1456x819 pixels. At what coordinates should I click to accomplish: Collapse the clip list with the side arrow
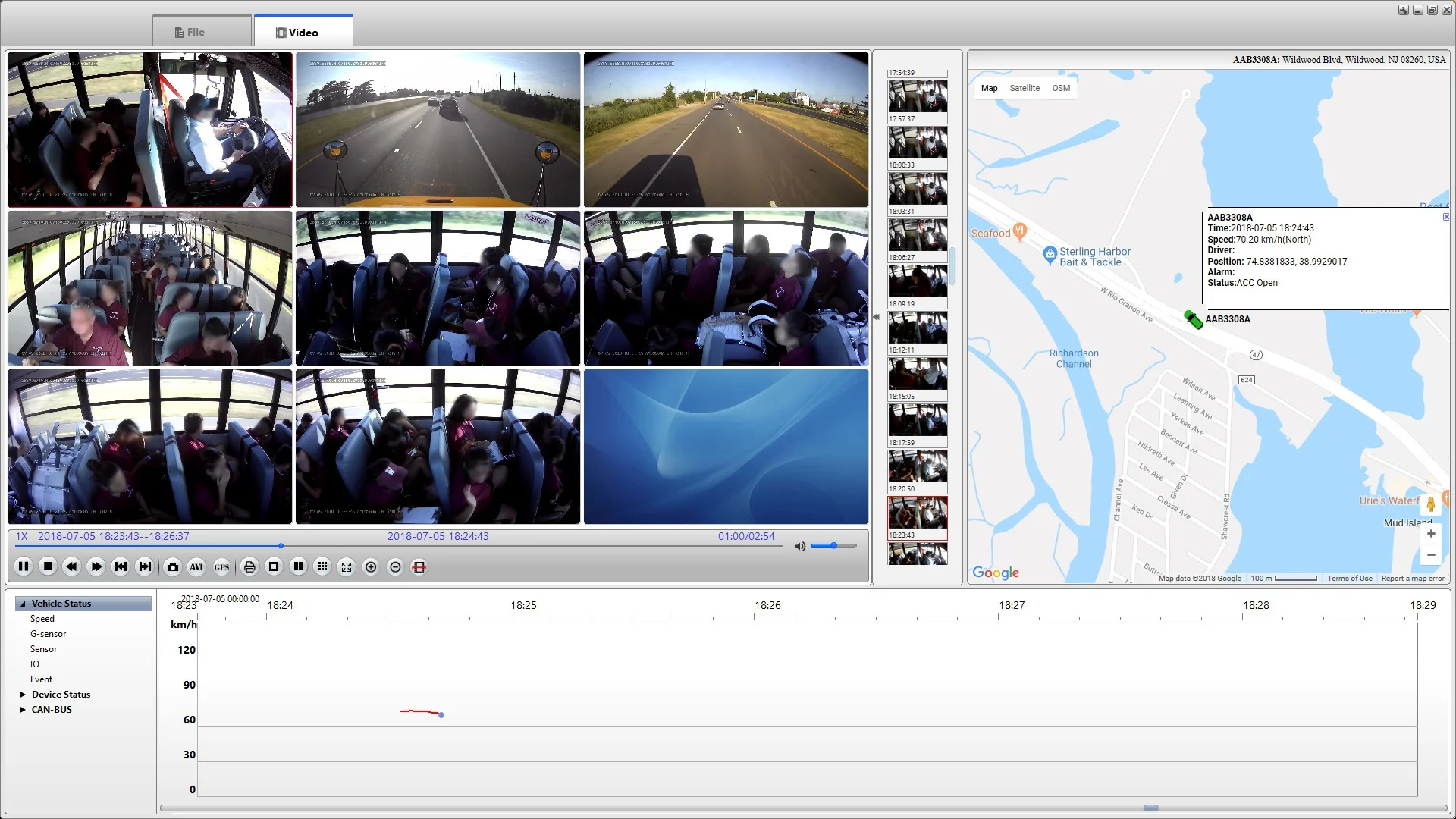tap(876, 317)
